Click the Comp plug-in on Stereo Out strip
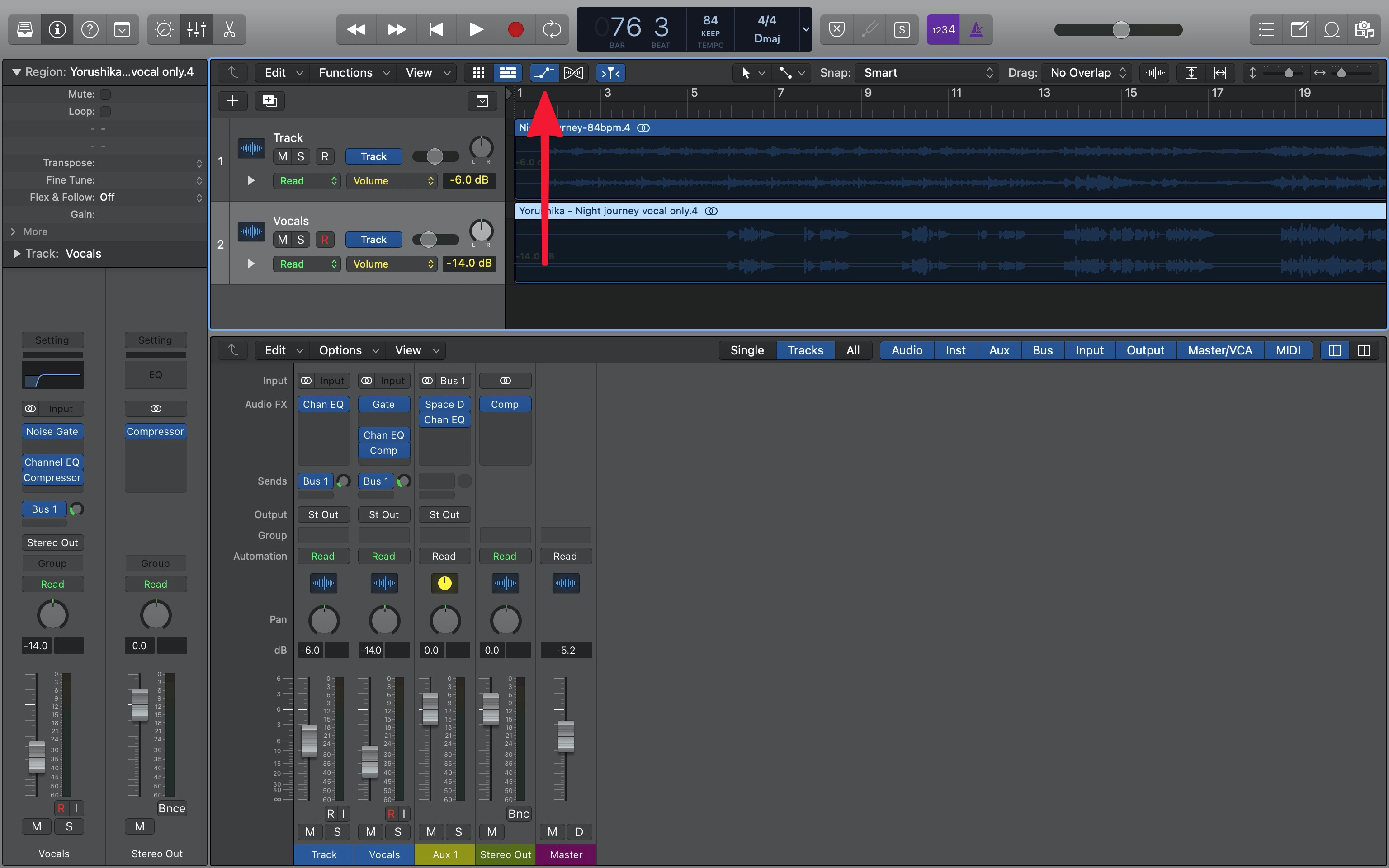 click(505, 405)
